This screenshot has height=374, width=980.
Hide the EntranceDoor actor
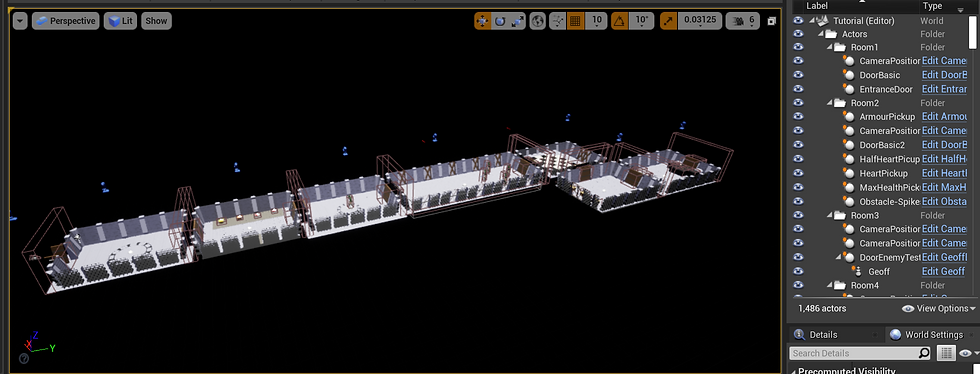point(798,89)
